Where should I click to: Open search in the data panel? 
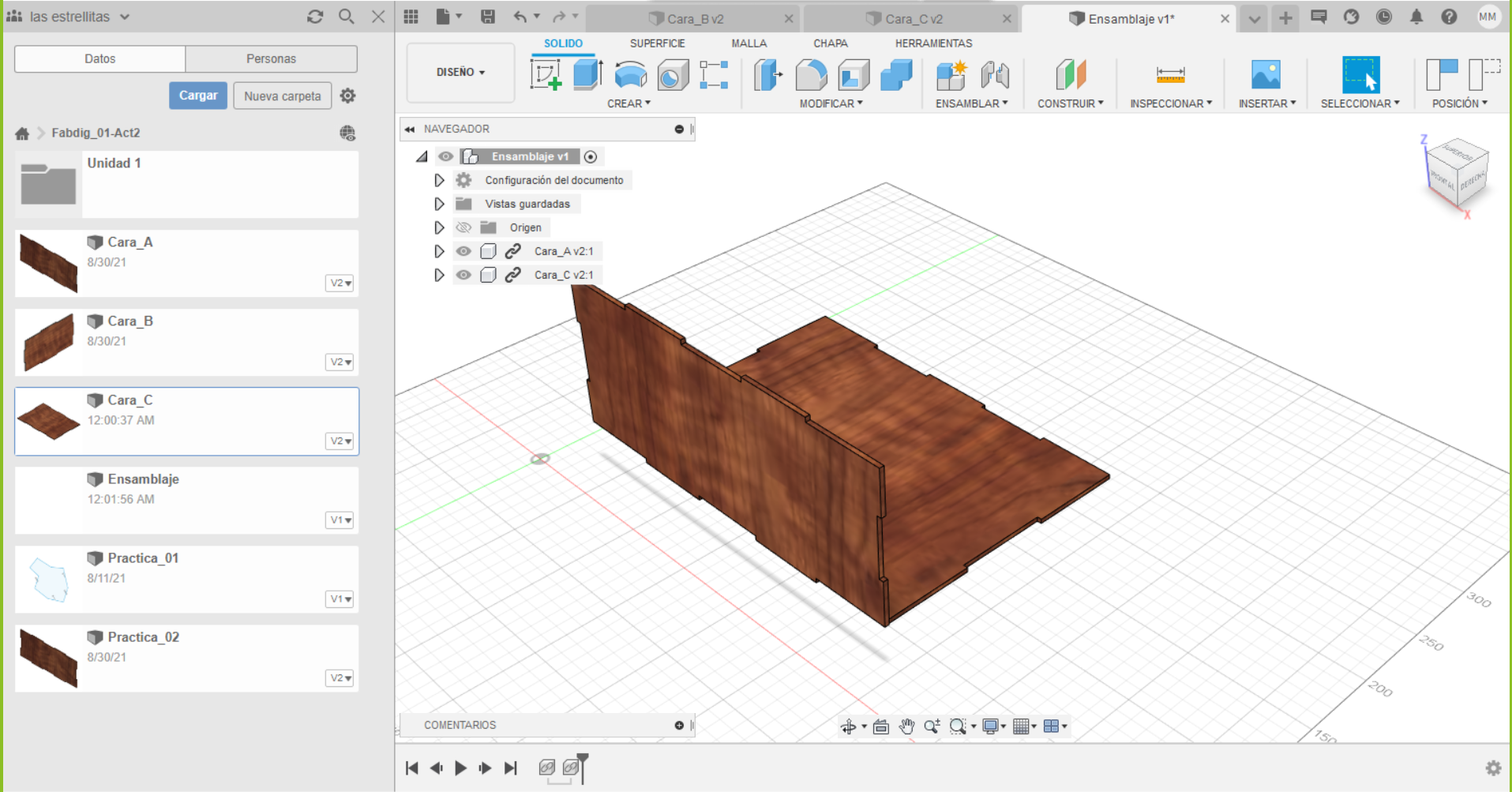pyautogui.click(x=346, y=17)
